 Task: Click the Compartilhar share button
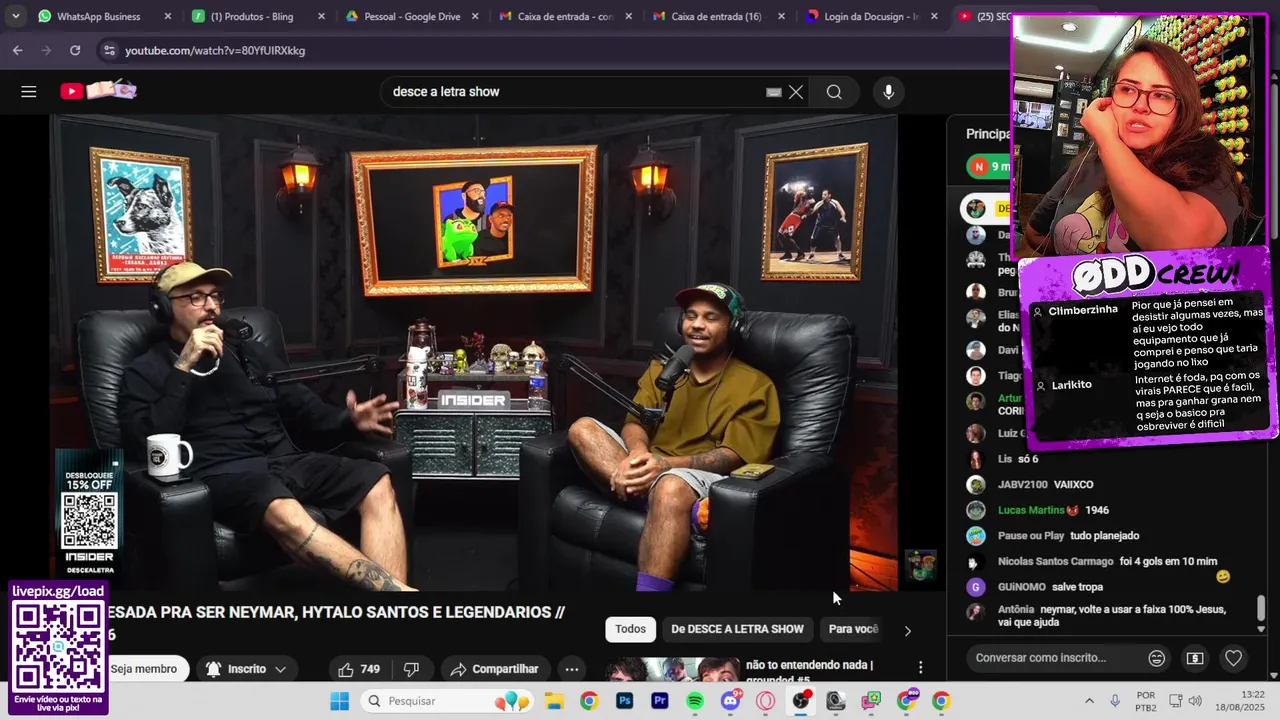(494, 669)
